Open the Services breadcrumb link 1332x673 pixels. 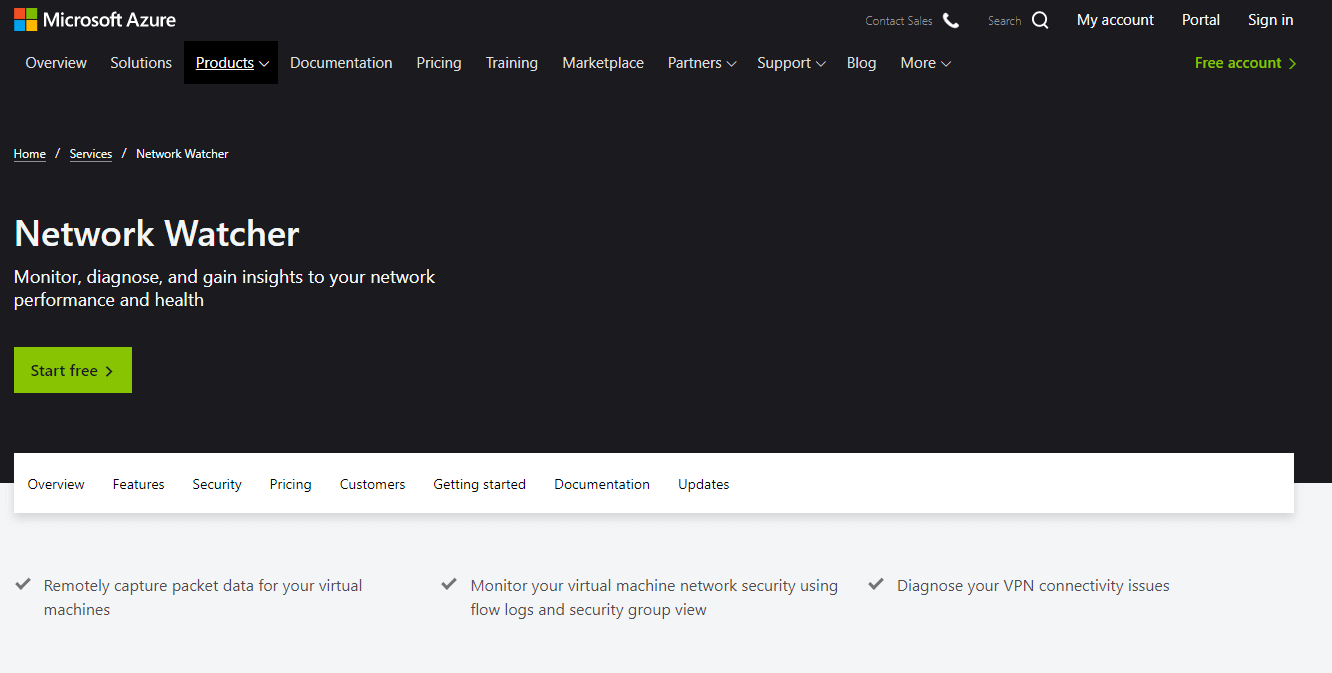coord(90,153)
